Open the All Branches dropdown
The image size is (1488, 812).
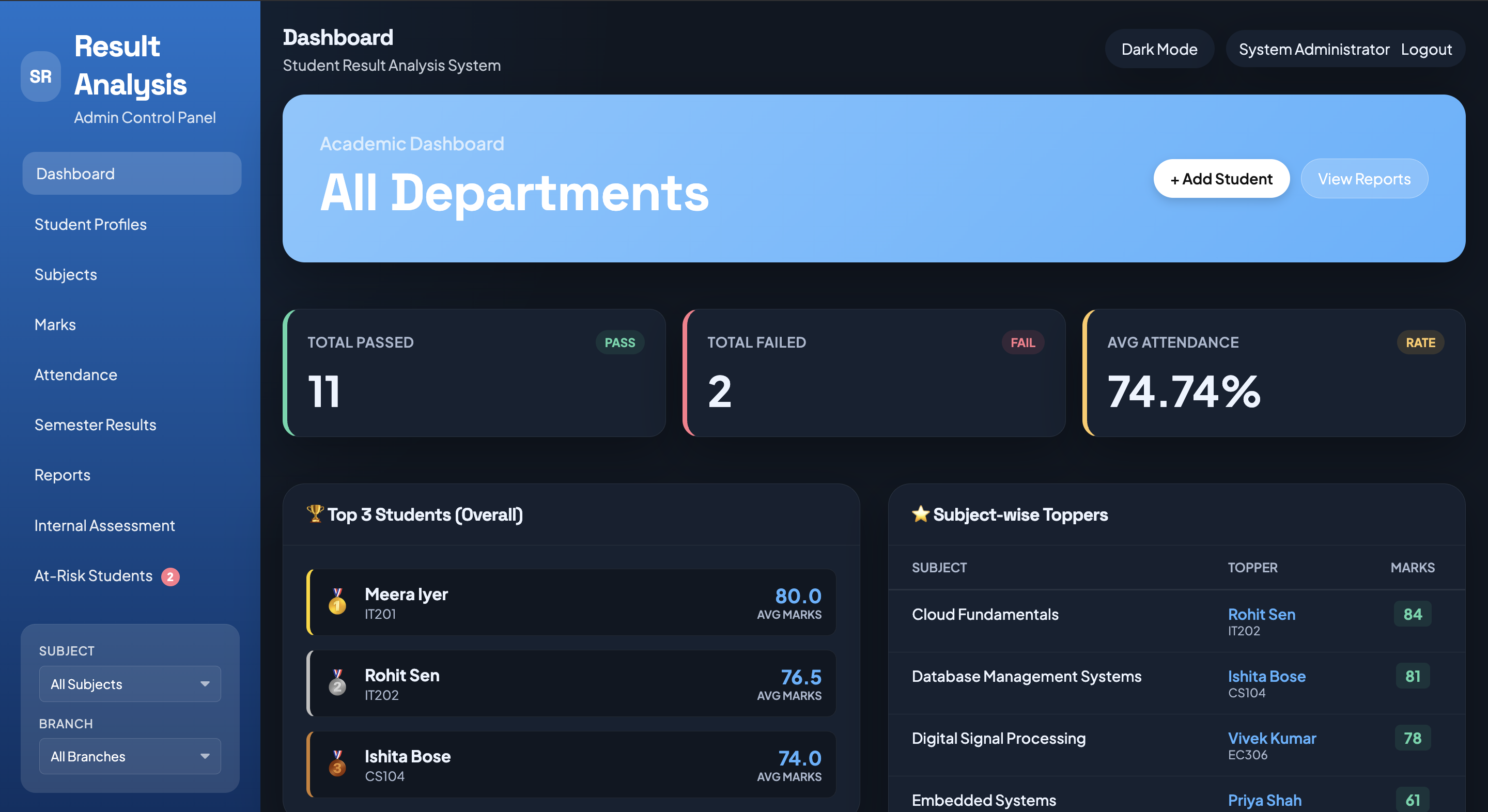(130, 756)
